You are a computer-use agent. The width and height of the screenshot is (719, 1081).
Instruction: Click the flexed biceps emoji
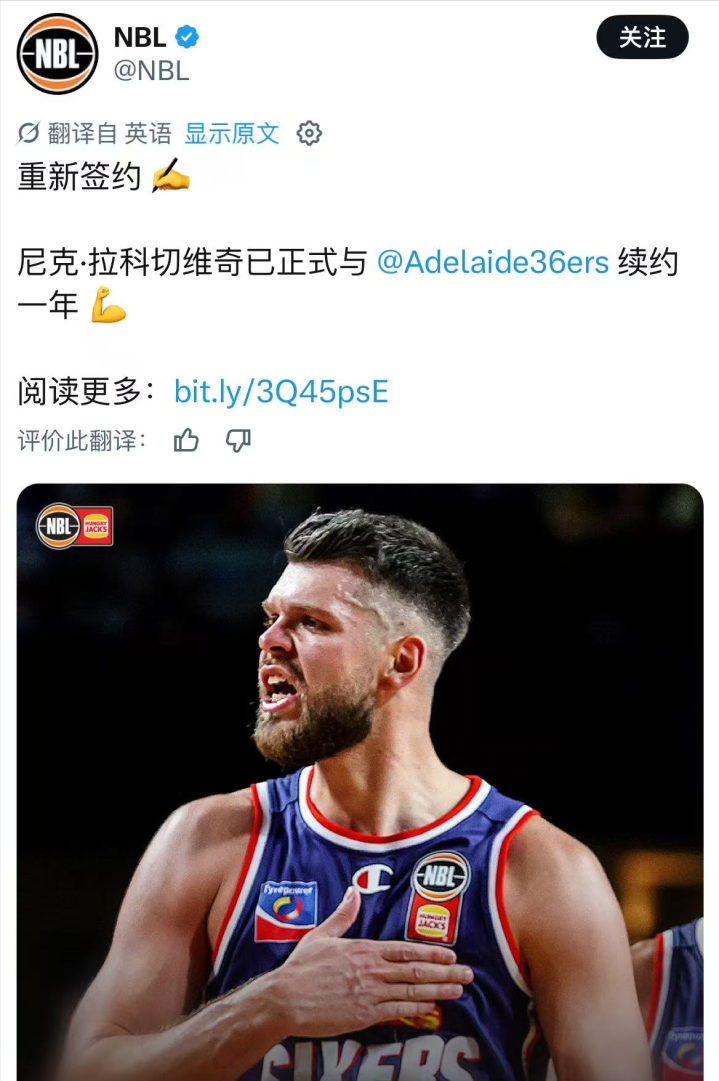coord(108,305)
